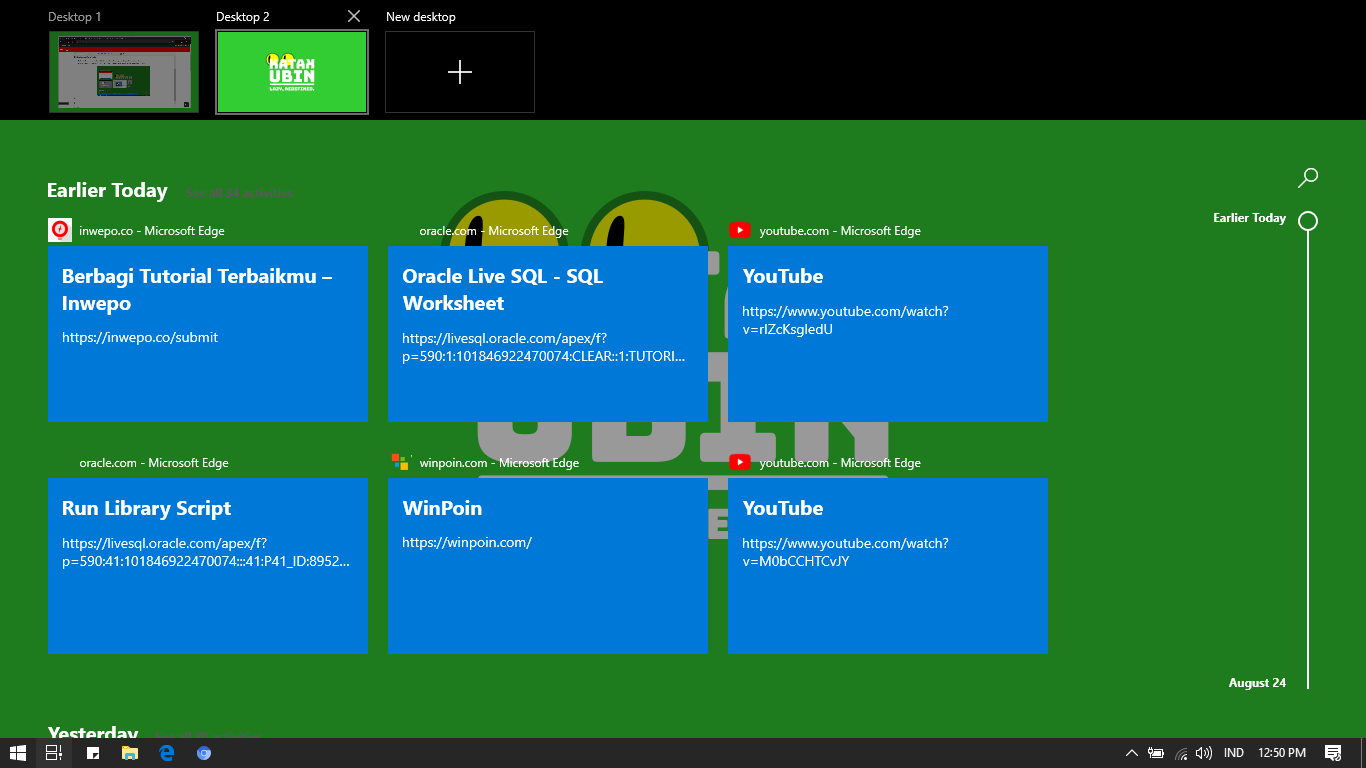Click See all 34 activities link
Image resolution: width=1366 pixels, height=768 pixels.
click(239, 193)
